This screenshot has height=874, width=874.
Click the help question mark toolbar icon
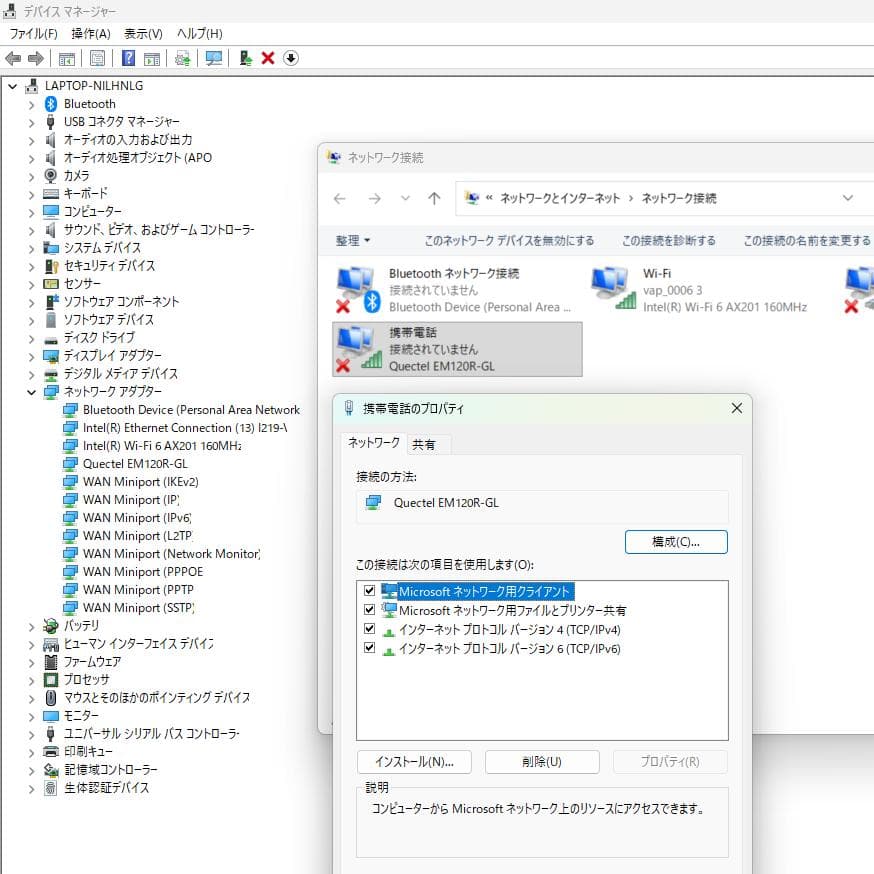pos(129,58)
